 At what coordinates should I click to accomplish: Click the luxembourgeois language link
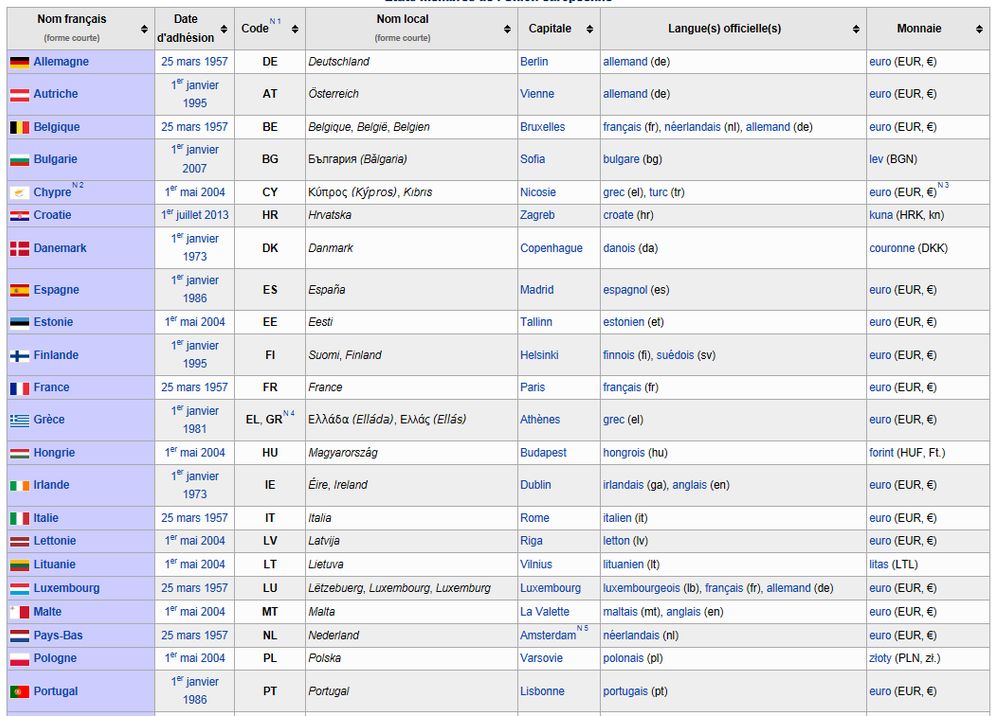point(642,588)
